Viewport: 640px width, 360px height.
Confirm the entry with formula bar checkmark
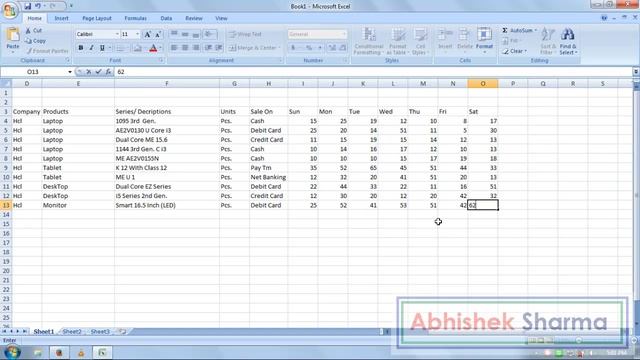[98, 72]
